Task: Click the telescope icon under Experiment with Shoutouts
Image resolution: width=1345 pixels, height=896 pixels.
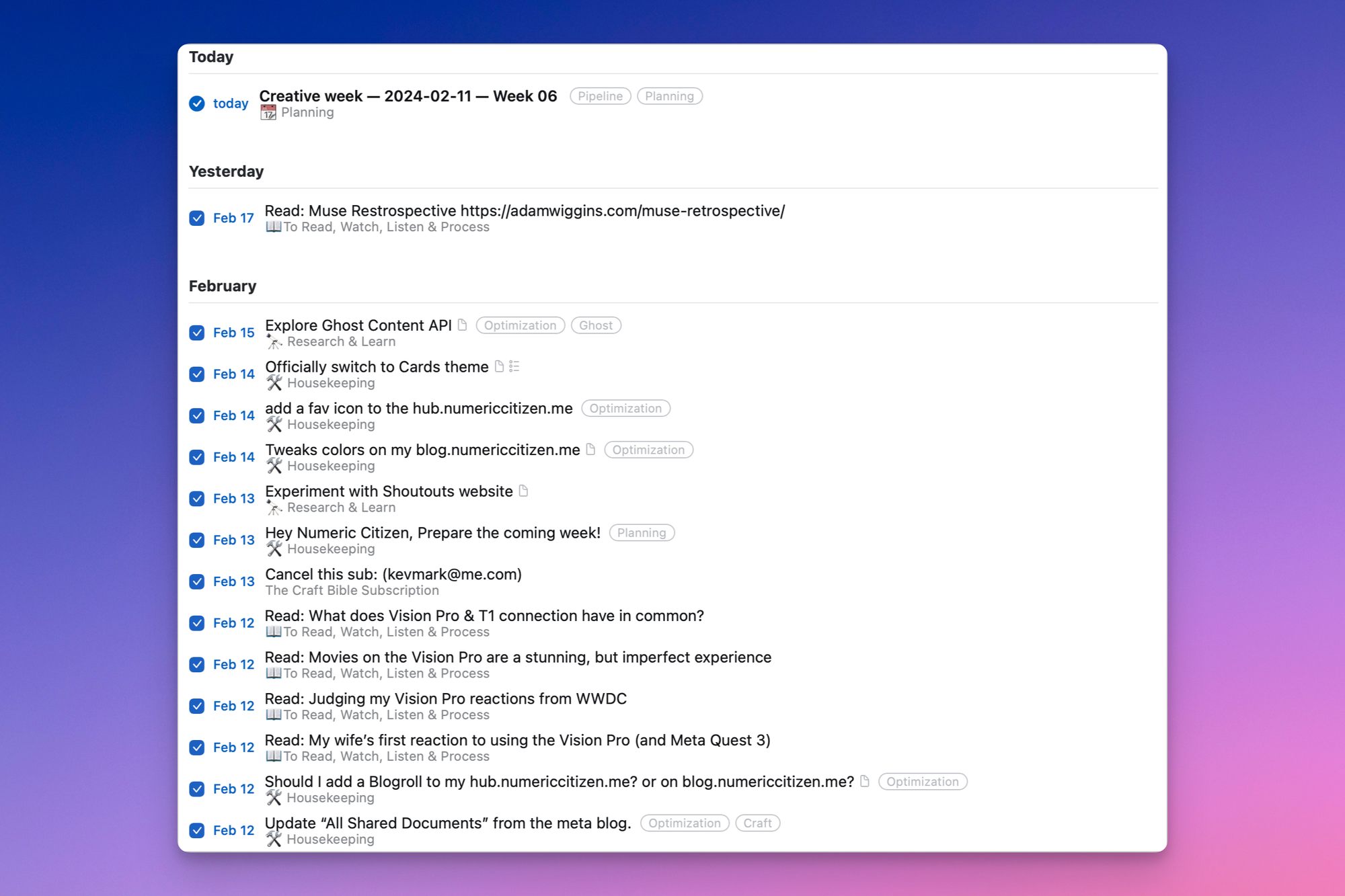Action: (274, 508)
